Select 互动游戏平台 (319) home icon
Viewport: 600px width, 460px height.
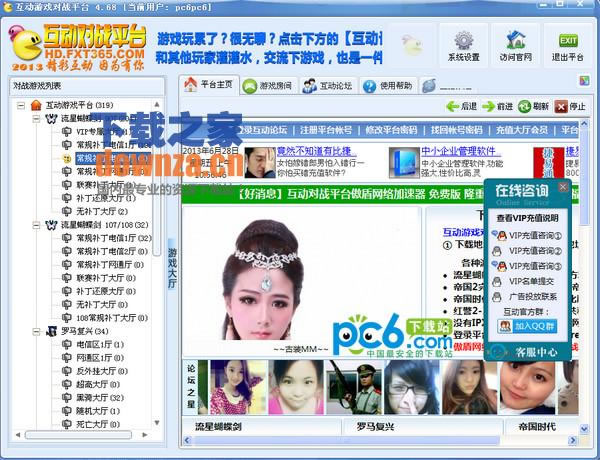point(36,105)
